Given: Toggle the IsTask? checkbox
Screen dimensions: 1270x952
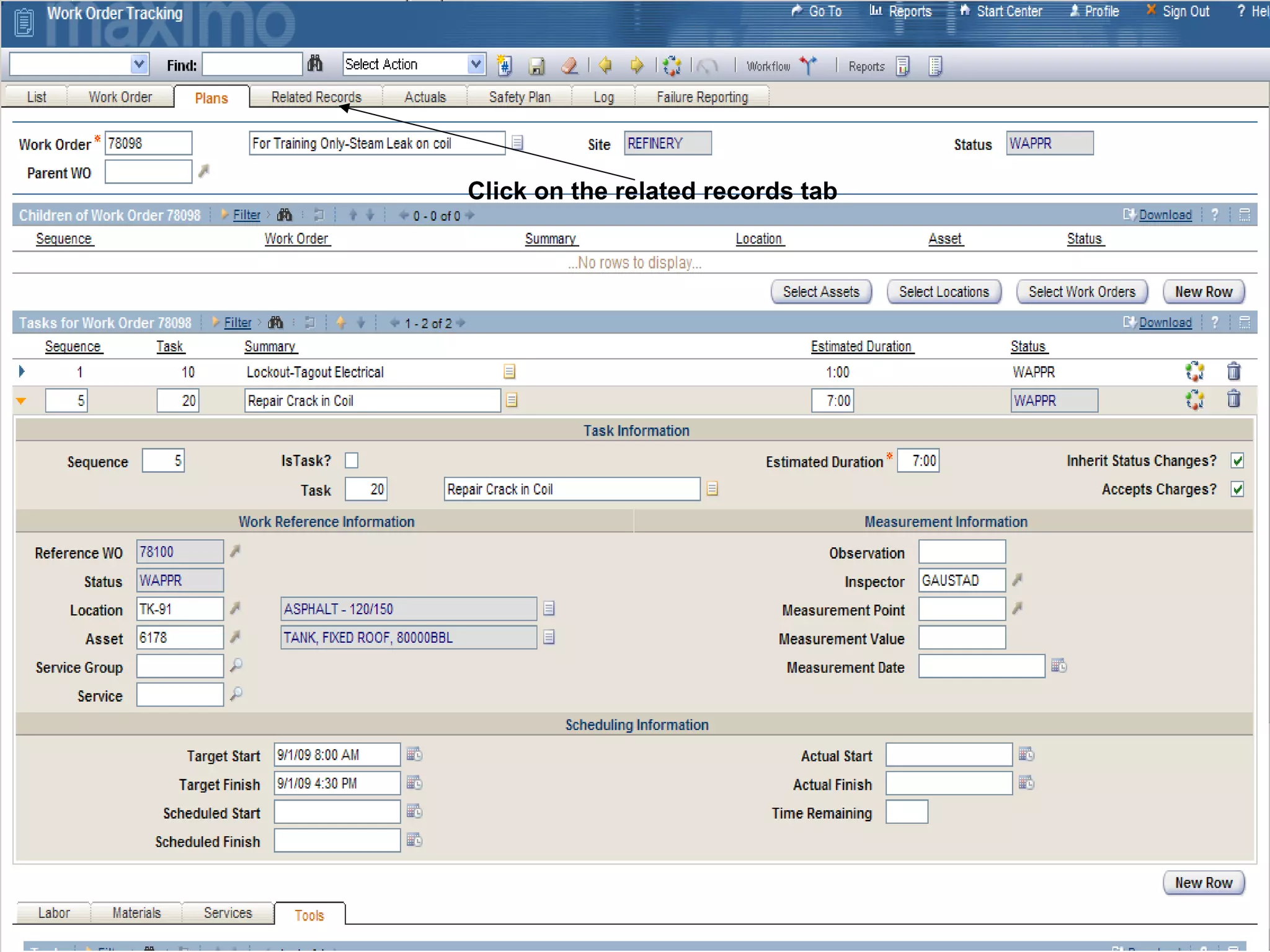Looking at the screenshot, I should tap(352, 461).
